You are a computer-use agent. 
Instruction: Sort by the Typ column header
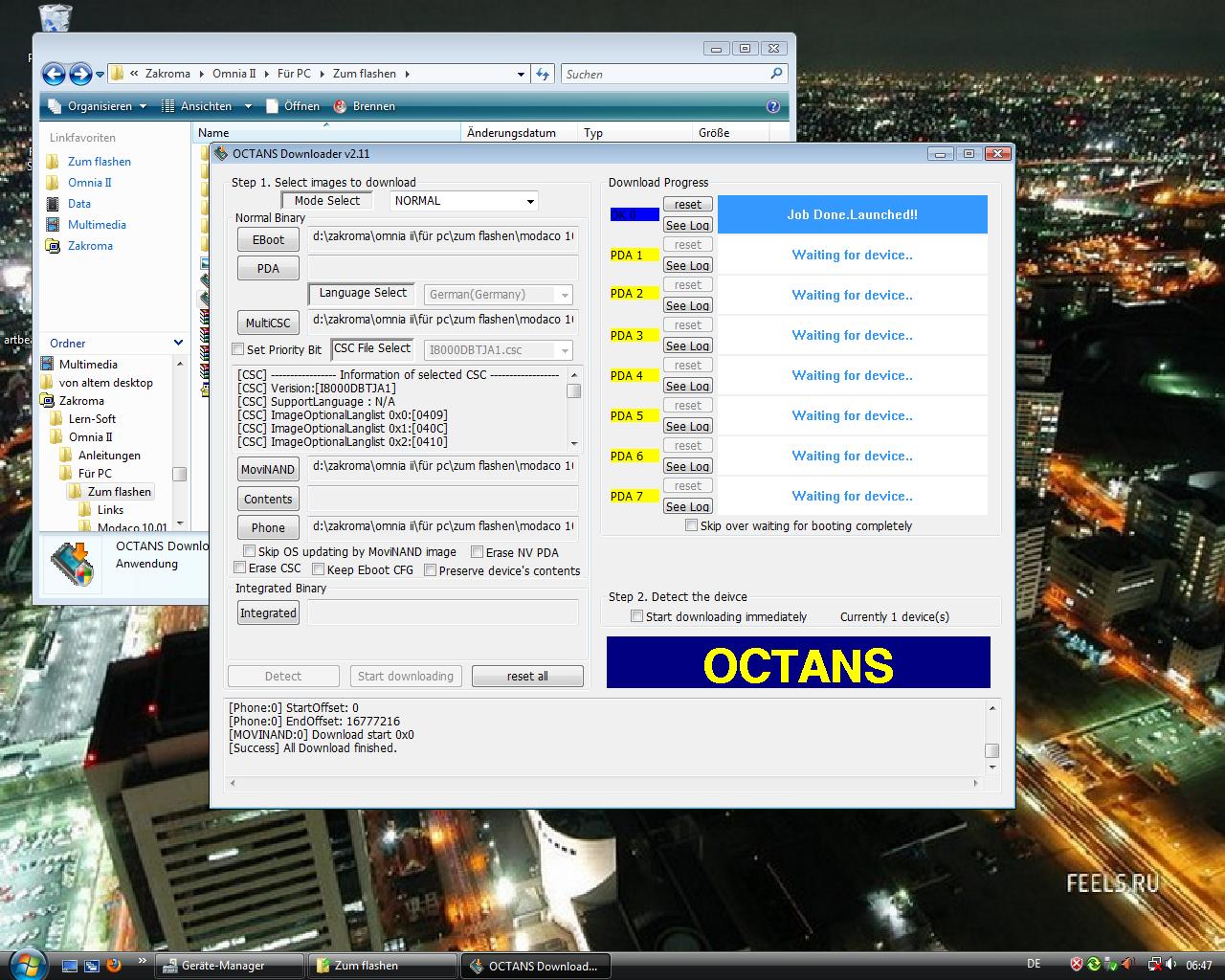click(x=635, y=133)
